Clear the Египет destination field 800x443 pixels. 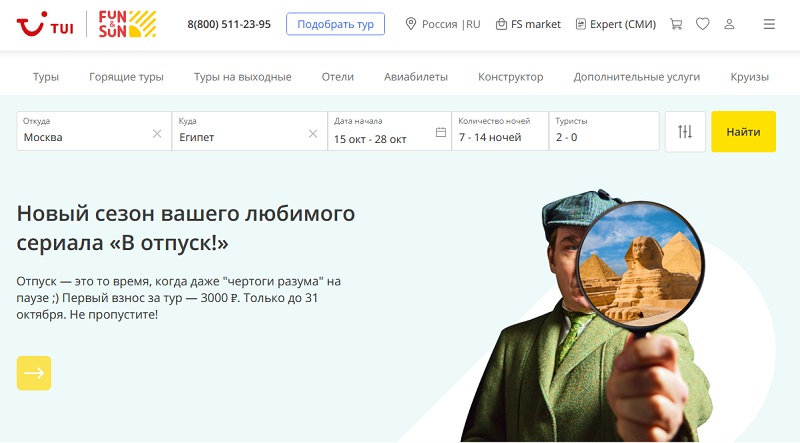coord(313,134)
